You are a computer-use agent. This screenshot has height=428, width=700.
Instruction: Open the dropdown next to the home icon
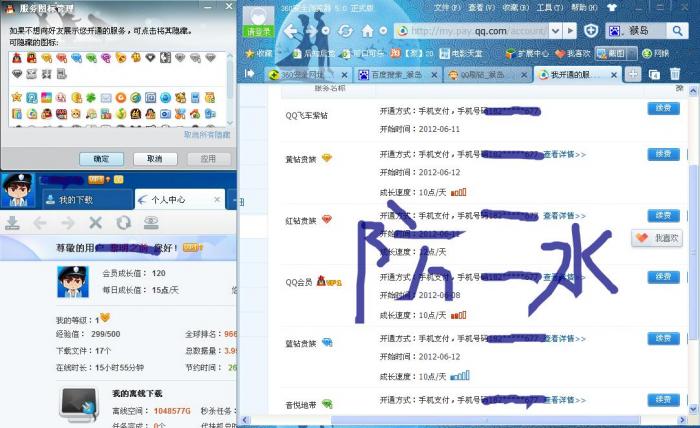coord(383,31)
